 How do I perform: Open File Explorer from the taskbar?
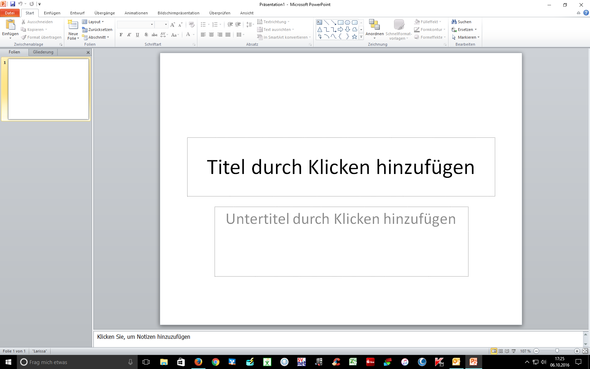coord(164,362)
